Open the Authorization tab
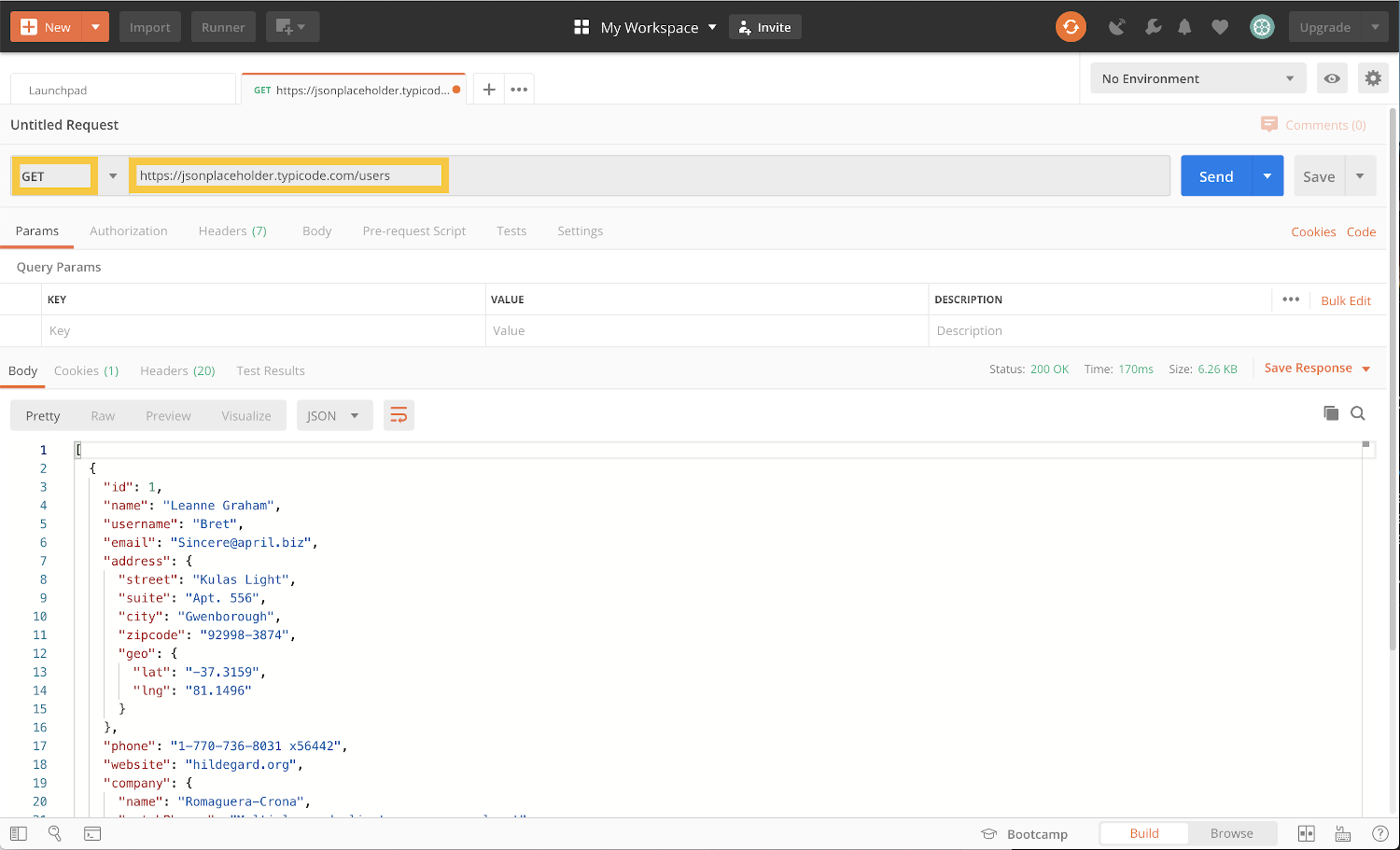 [x=129, y=230]
